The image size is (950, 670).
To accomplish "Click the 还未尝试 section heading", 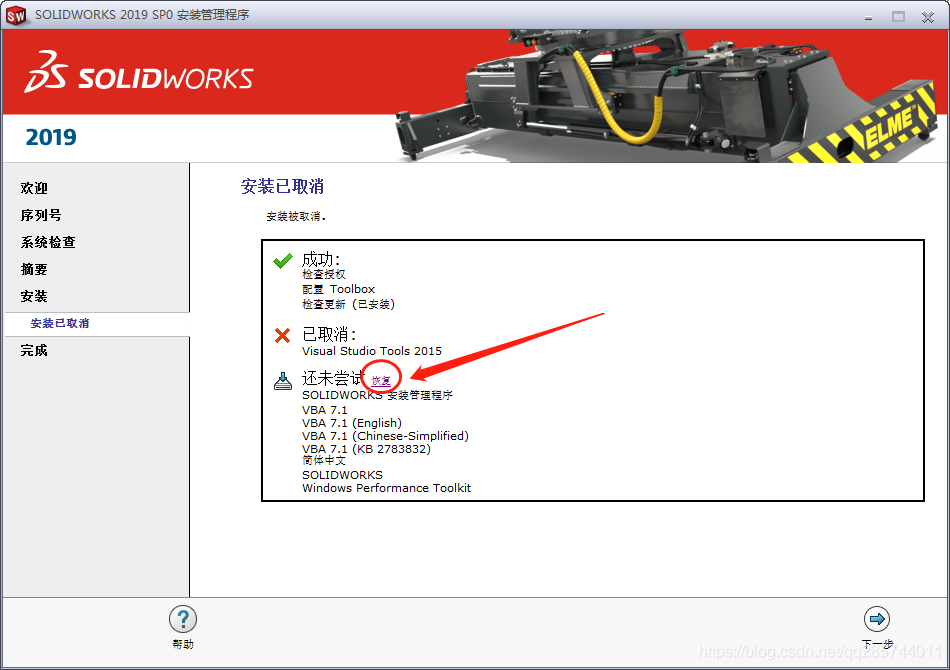I will [x=331, y=379].
